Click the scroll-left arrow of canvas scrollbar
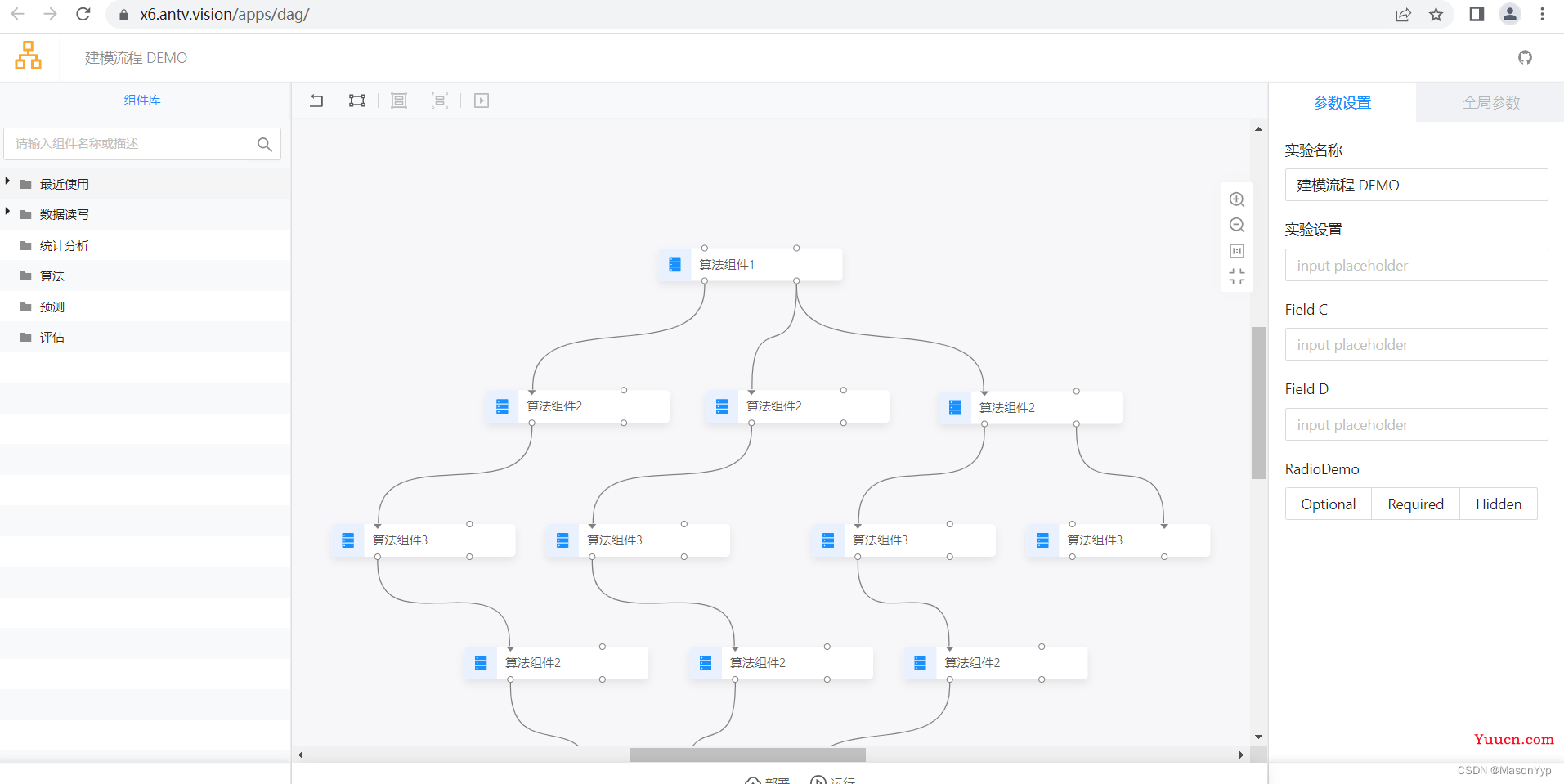The height and width of the screenshot is (784, 1564). (301, 755)
